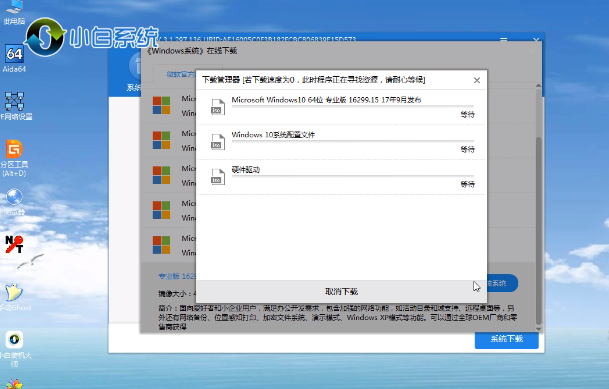Launch the partition tool (Alt+D) icon
Image resolution: width=609 pixels, height=389 pixels.
click(14, 158)
